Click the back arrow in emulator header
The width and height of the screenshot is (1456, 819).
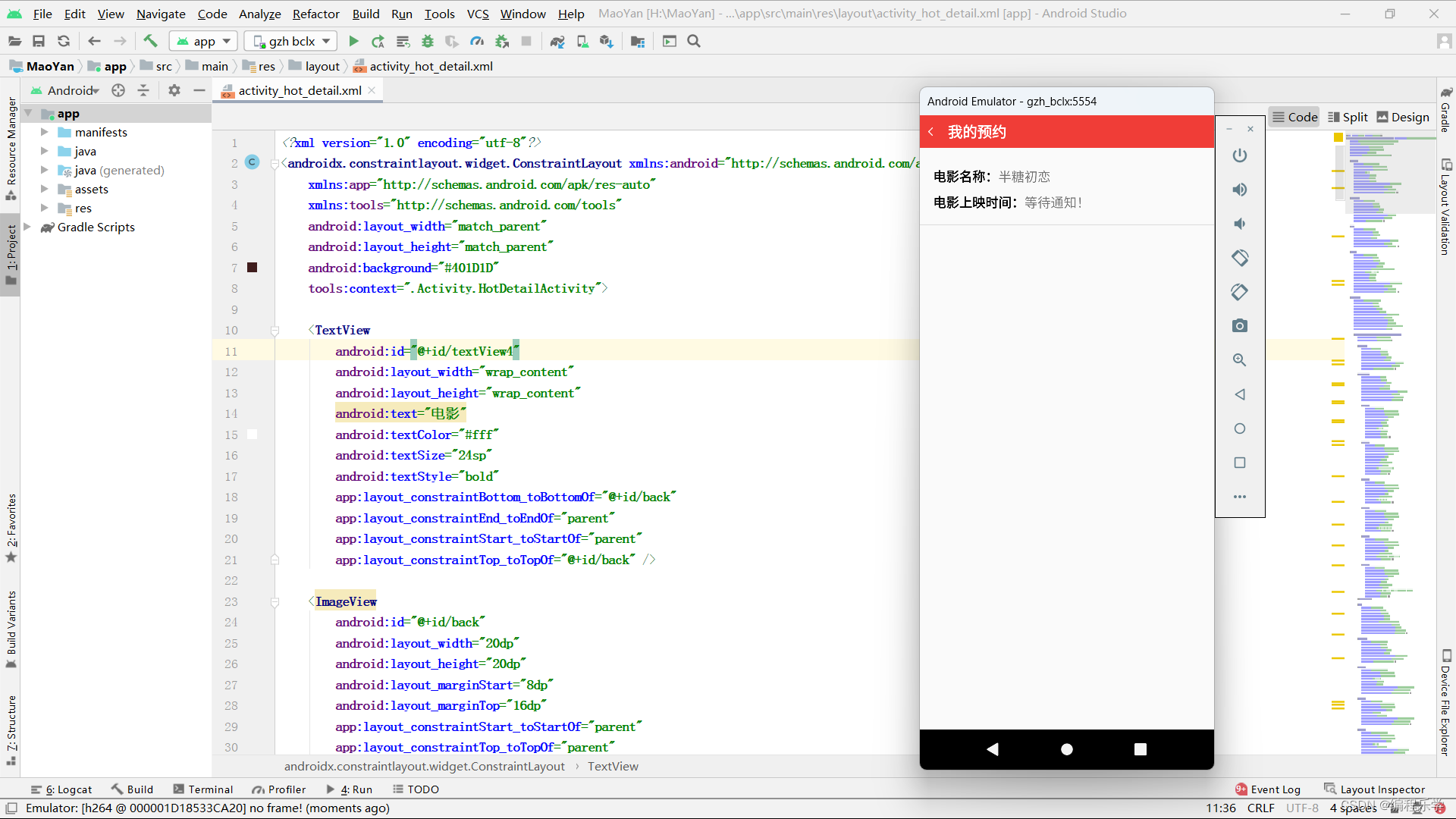coord(931,132)
